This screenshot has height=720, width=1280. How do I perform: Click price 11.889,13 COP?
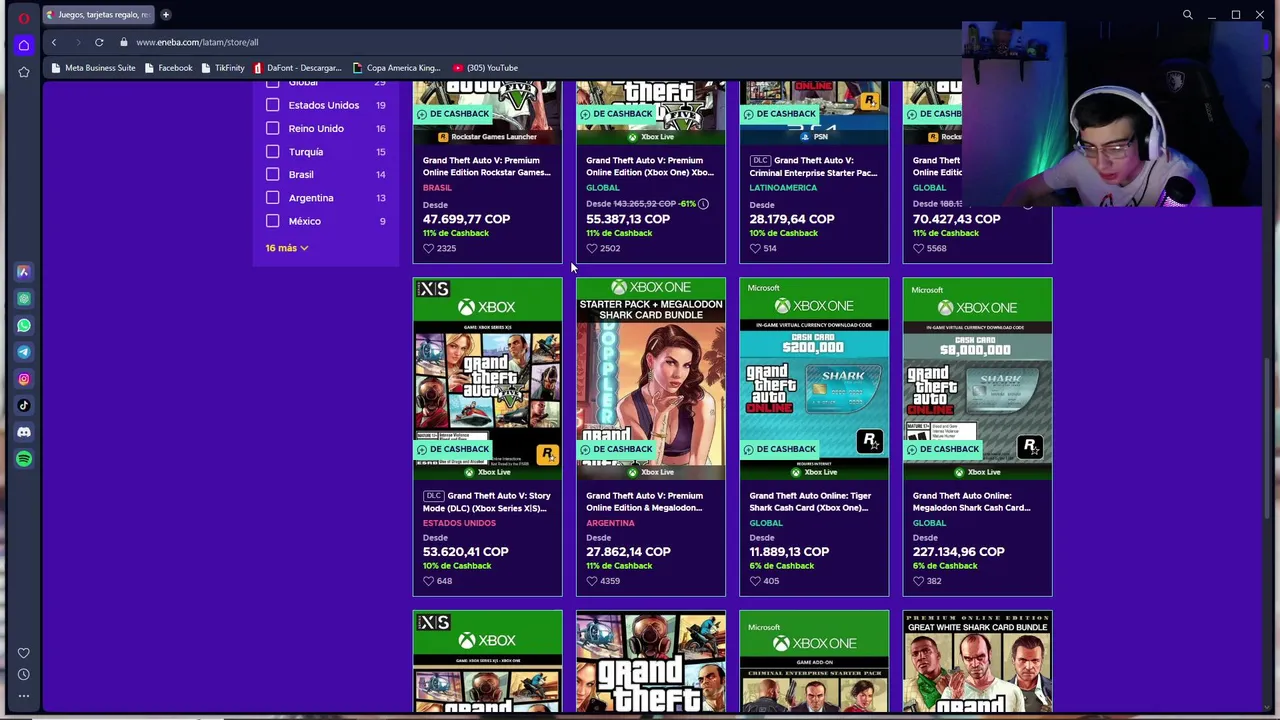(x=789, y=552)
